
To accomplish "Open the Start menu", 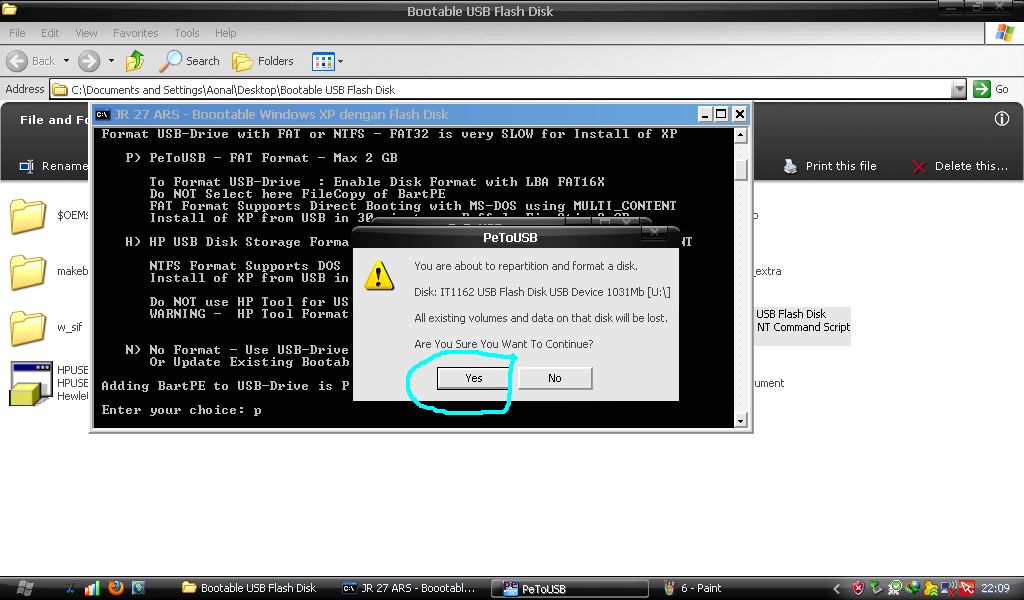I will click(x=25, y=588).
